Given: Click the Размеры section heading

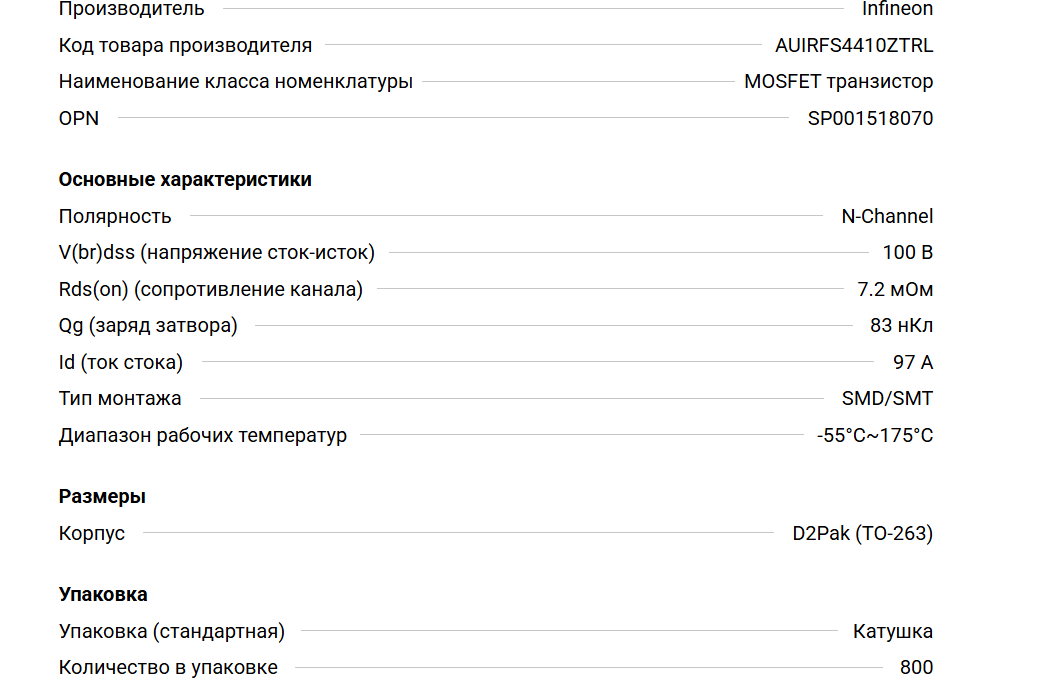Looking at the screenshot, I should (102, 497).
